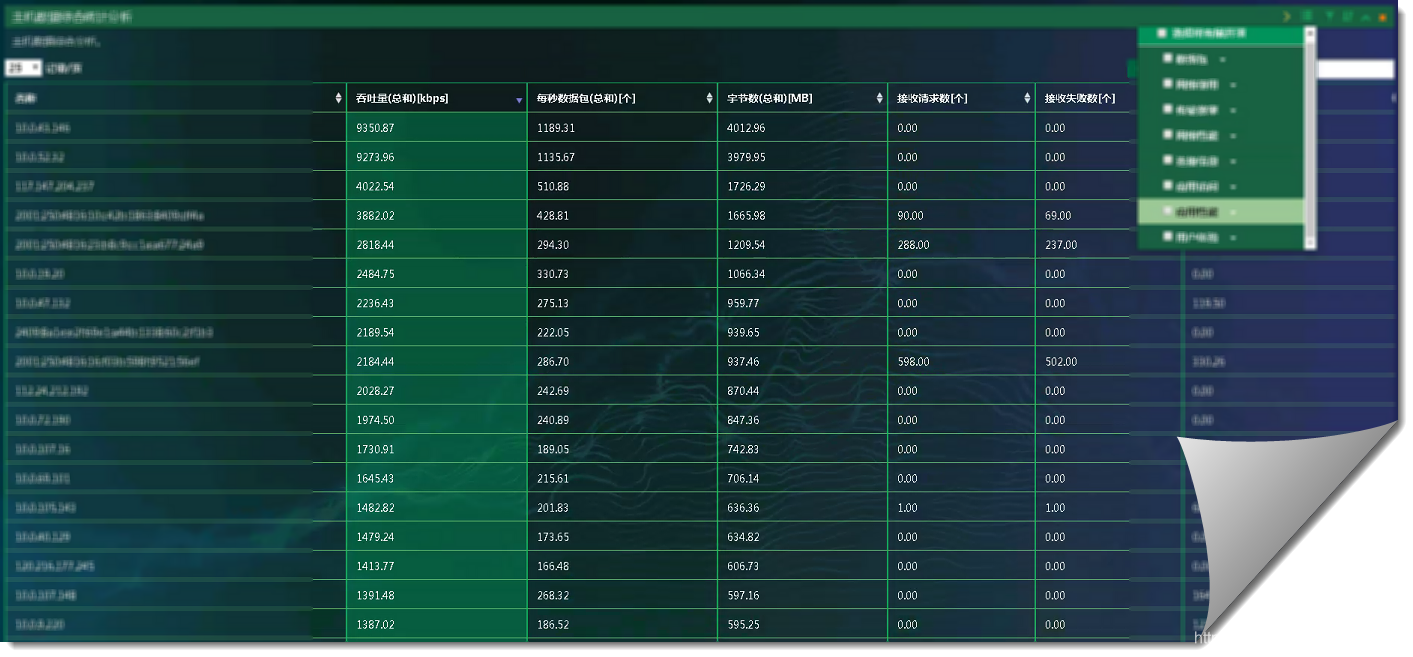Viewport: 1413px width, 657px height.
Task: Click bytes value 1209.54
Action: pyautogui.click(x=746, y=244)
